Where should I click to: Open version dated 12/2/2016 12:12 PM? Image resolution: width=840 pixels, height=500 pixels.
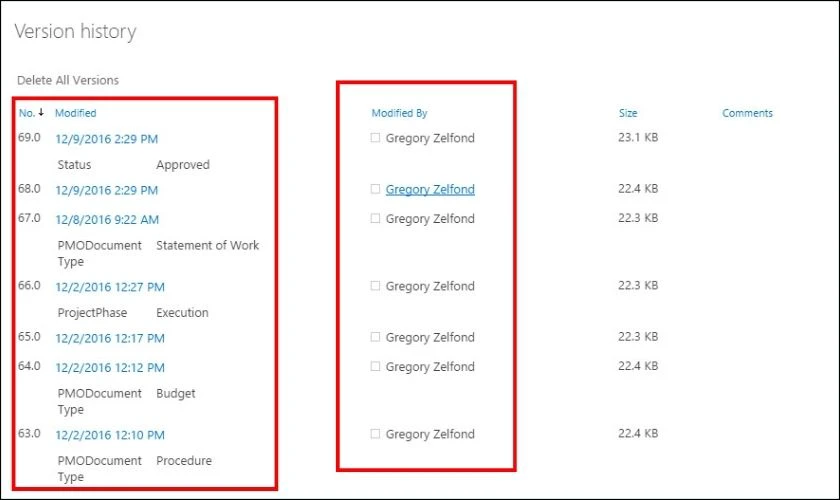pos(110,368)
